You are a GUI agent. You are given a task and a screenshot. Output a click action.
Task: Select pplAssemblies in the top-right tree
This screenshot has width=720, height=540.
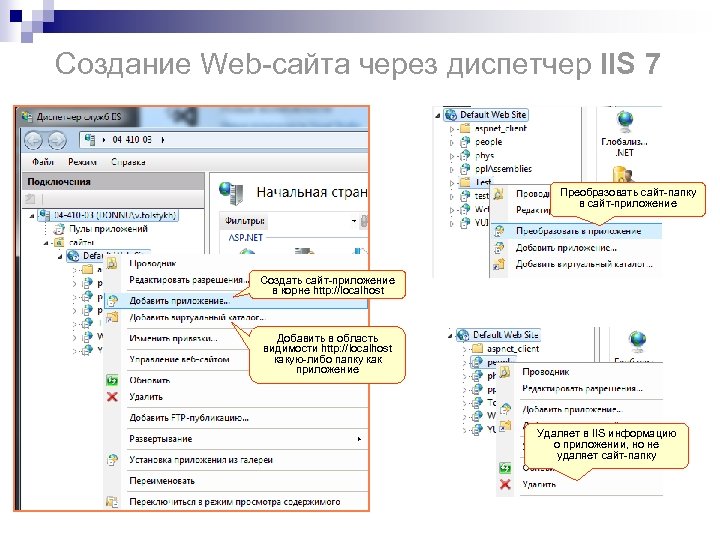pos(503,169)
